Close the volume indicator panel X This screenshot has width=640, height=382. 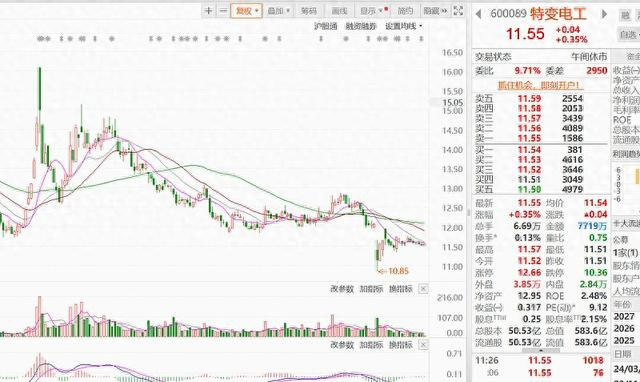423,289
